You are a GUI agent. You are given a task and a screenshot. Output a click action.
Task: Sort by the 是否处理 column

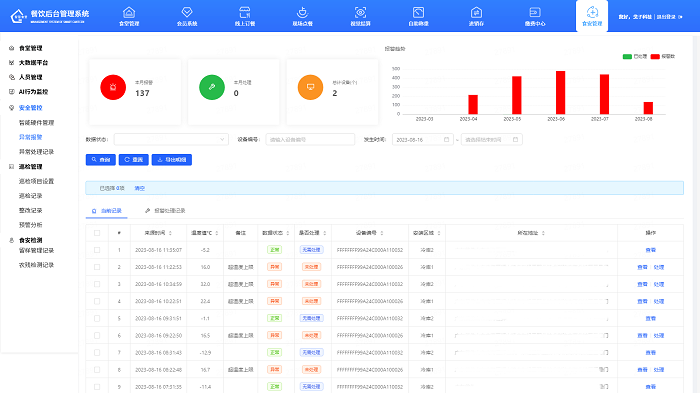click(312, 233)
